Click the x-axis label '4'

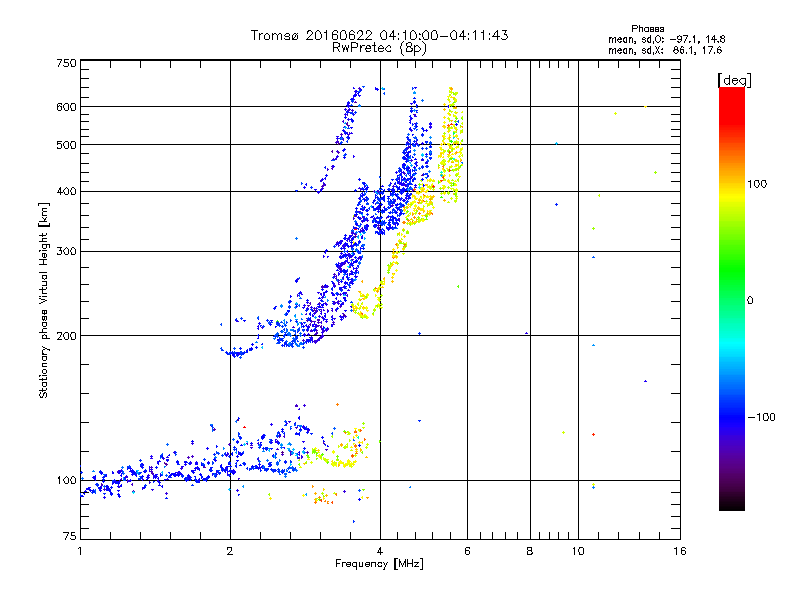(380, 551)
